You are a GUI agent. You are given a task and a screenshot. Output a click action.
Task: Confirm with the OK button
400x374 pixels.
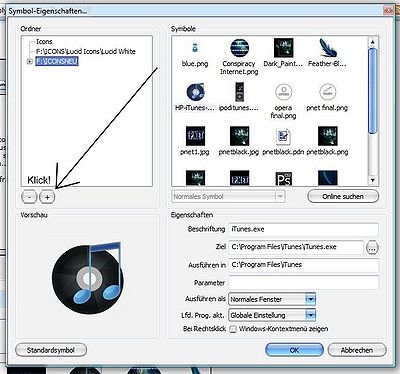(294, 350)
